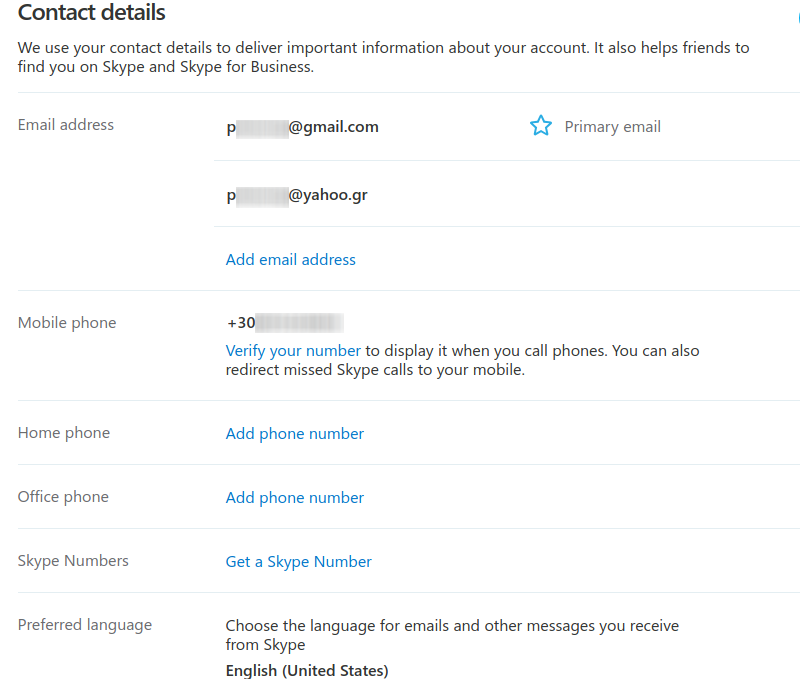800x700 pixels.
Task: Click the contact details description paragraph
Action: click(383, 57)
